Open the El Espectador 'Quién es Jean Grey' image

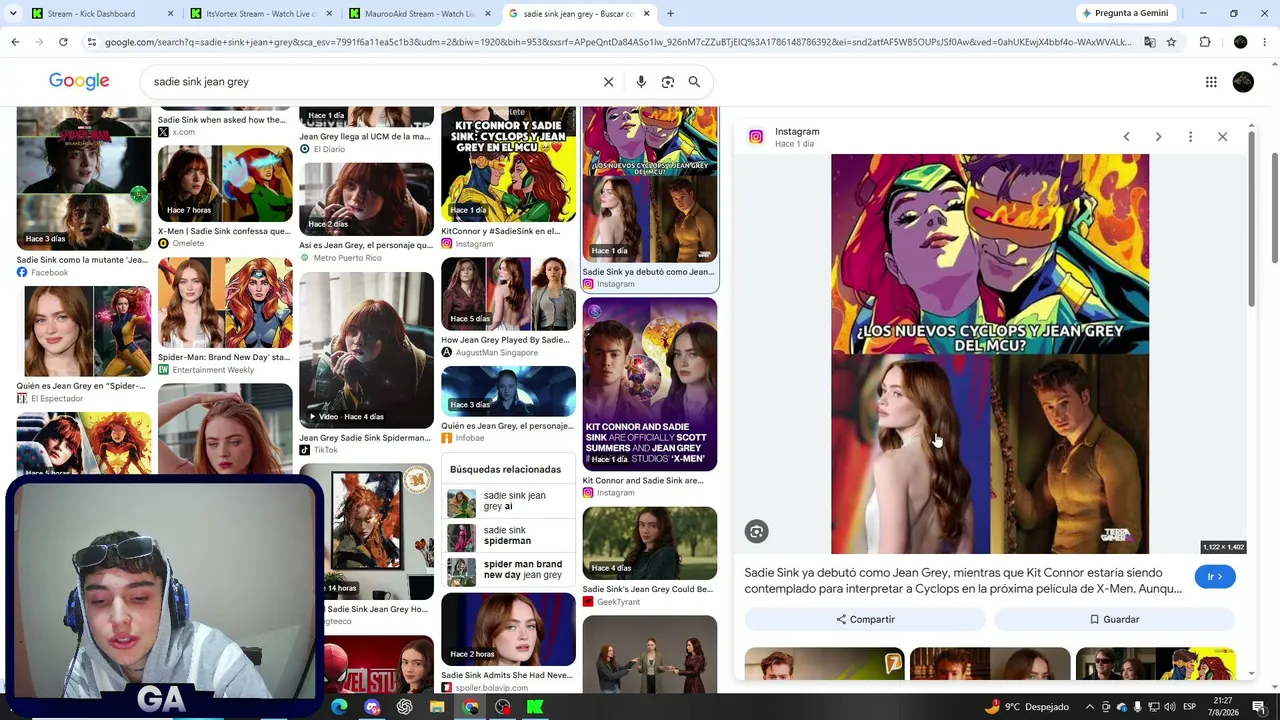[x=84, y=331]
